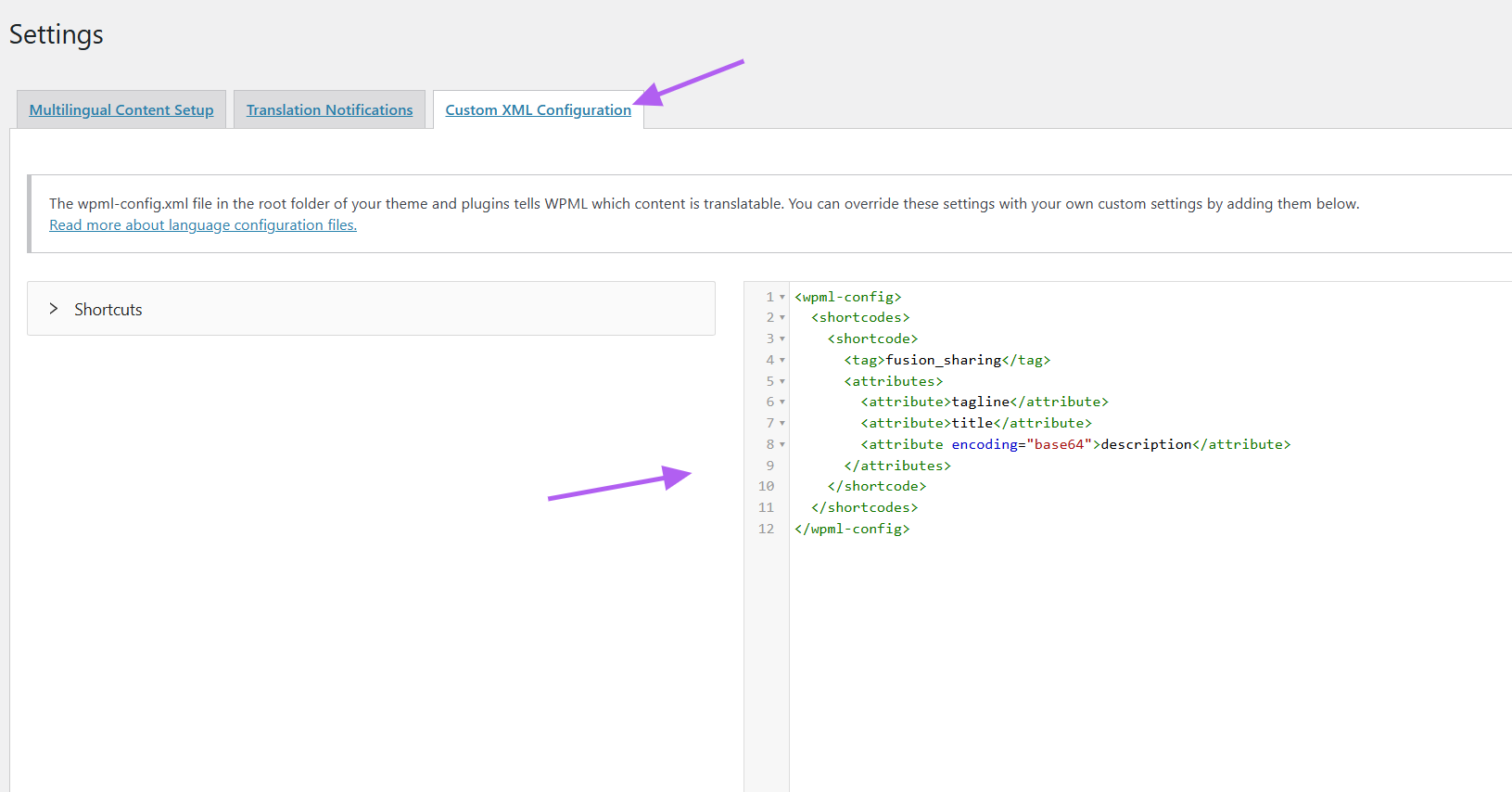This screenshot has width=1512, height=792.
Task: Click the description attribute text in code
Action: click(x=1146, y=444)
